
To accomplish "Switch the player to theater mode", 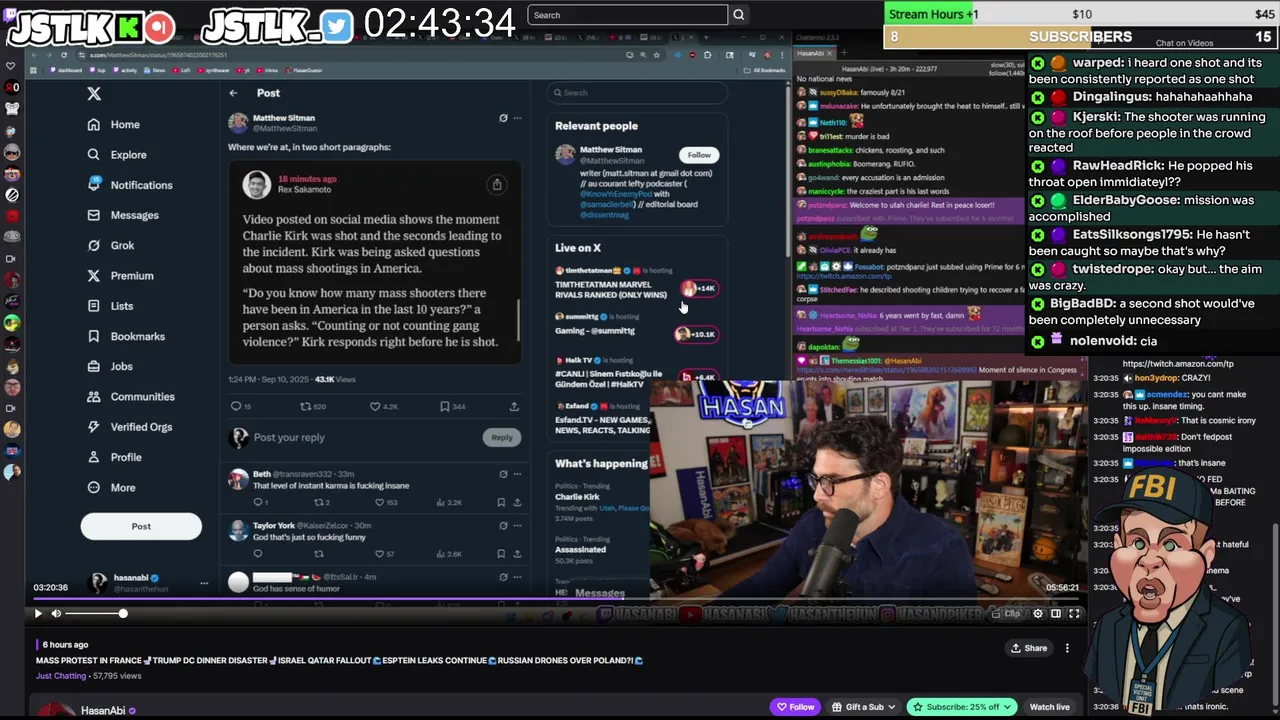I will (1056, 613).
